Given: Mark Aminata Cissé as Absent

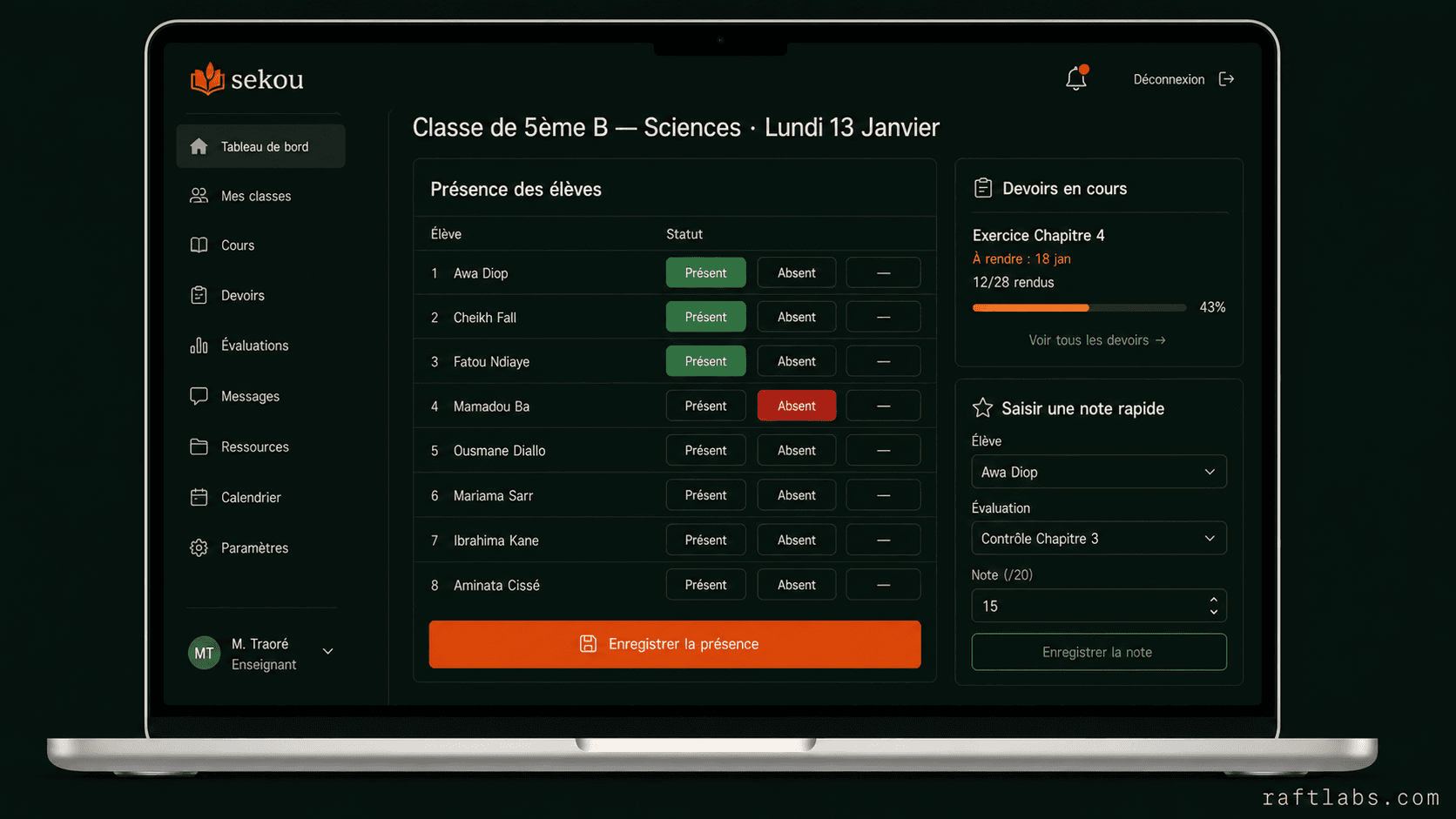Looking at the screenshot, I should tap(797, 585).
